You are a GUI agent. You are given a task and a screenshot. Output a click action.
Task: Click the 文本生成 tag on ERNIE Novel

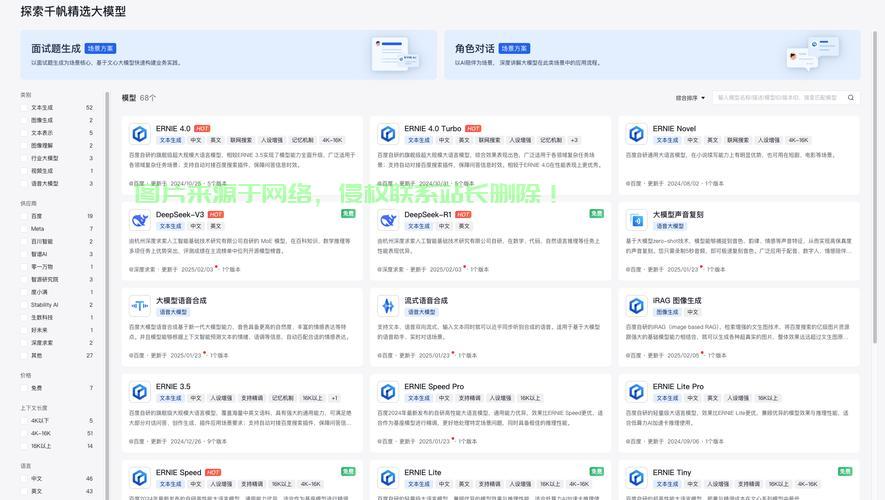coord(667,140)
